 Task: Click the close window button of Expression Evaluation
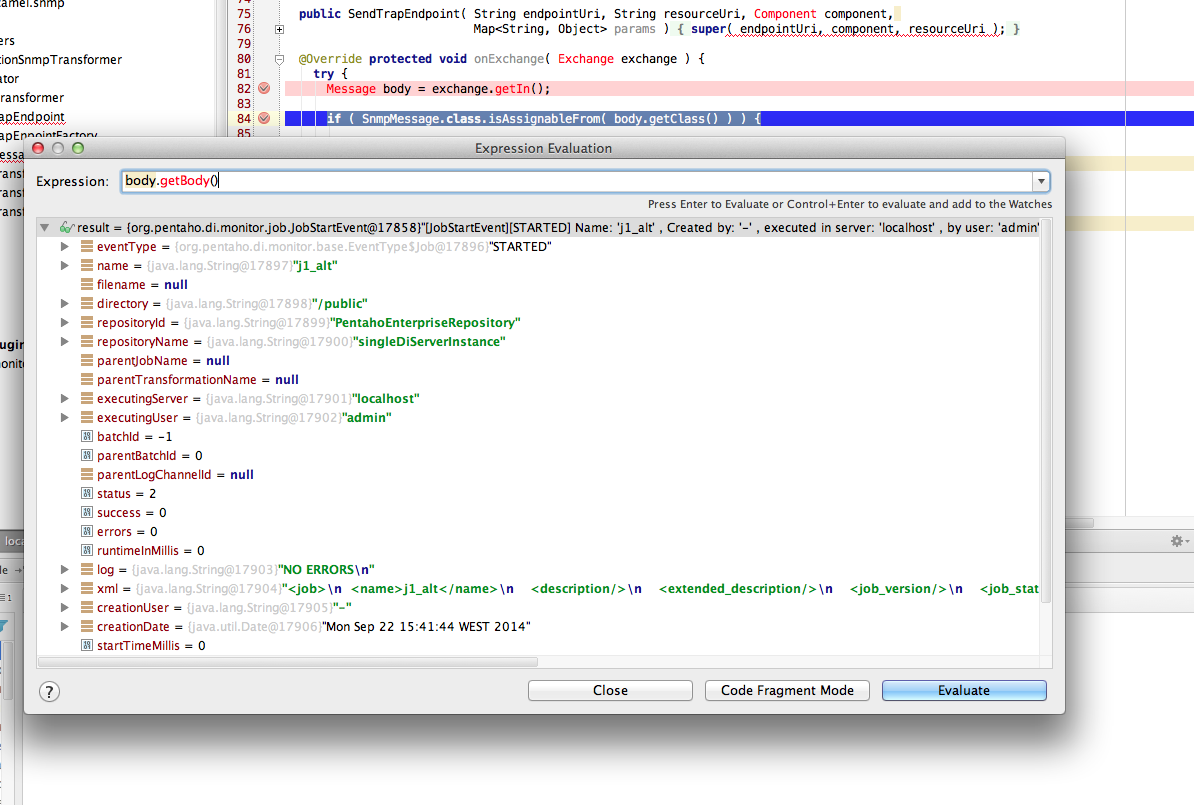pyautogui.click(x=38, y=148)
